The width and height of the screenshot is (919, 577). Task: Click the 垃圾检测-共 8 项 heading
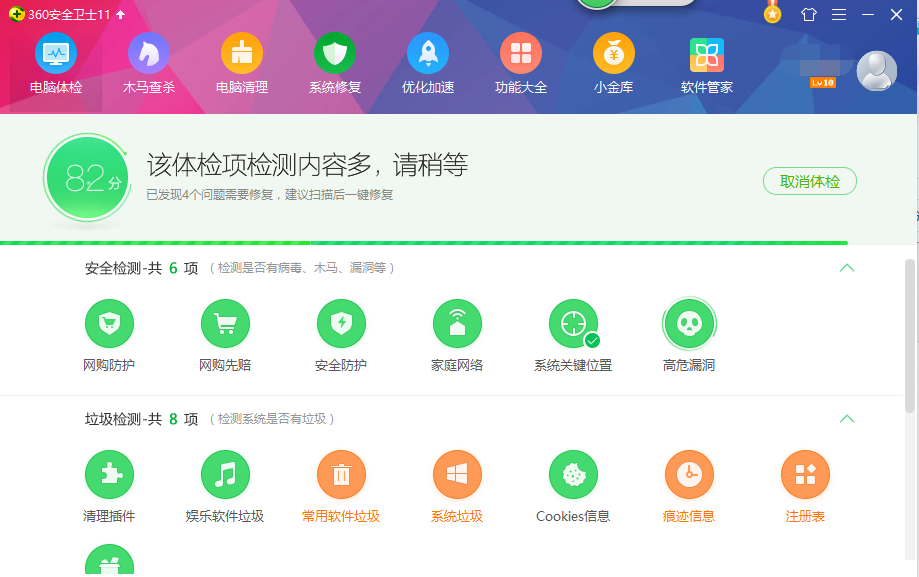[x=141, y=419]
